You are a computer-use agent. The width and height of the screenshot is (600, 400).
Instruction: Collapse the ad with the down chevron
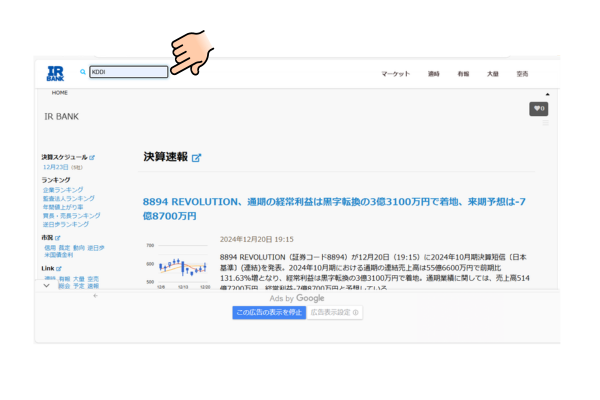pos(46,286)
